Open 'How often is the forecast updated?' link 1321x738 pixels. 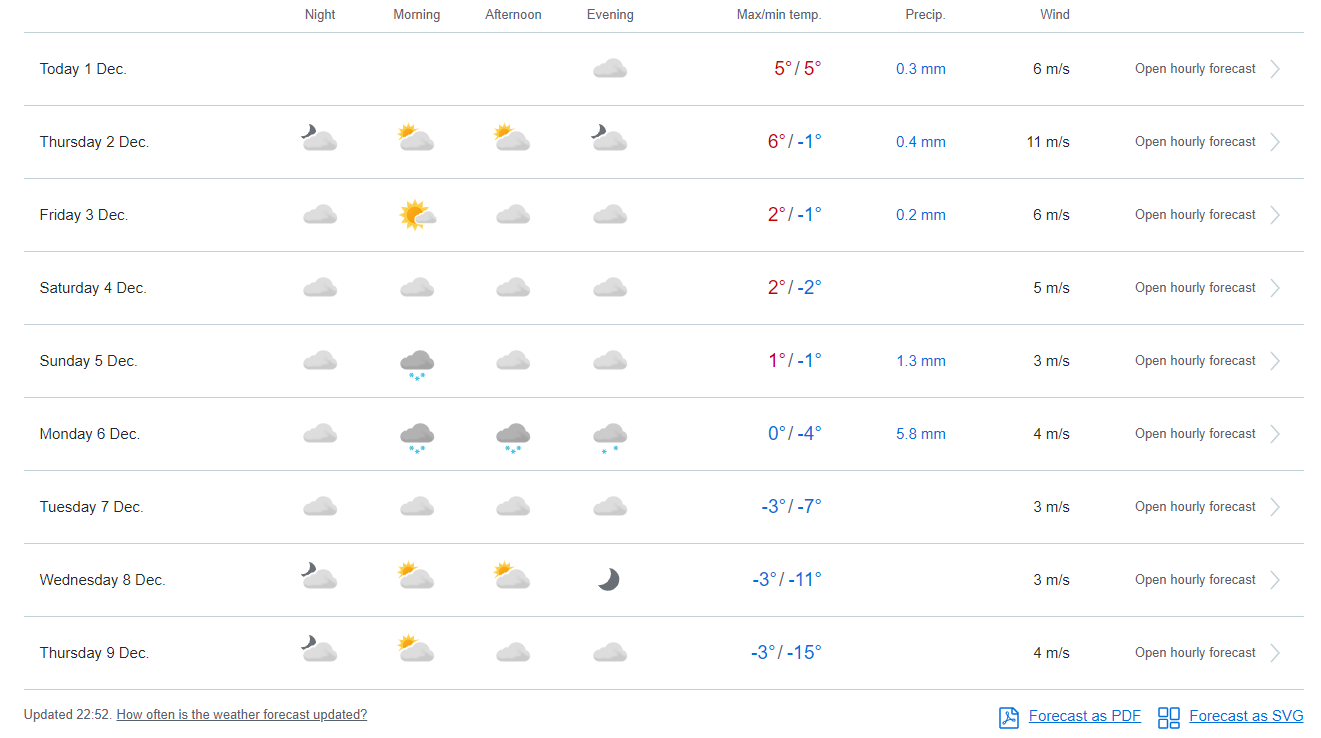pos(241,715)
